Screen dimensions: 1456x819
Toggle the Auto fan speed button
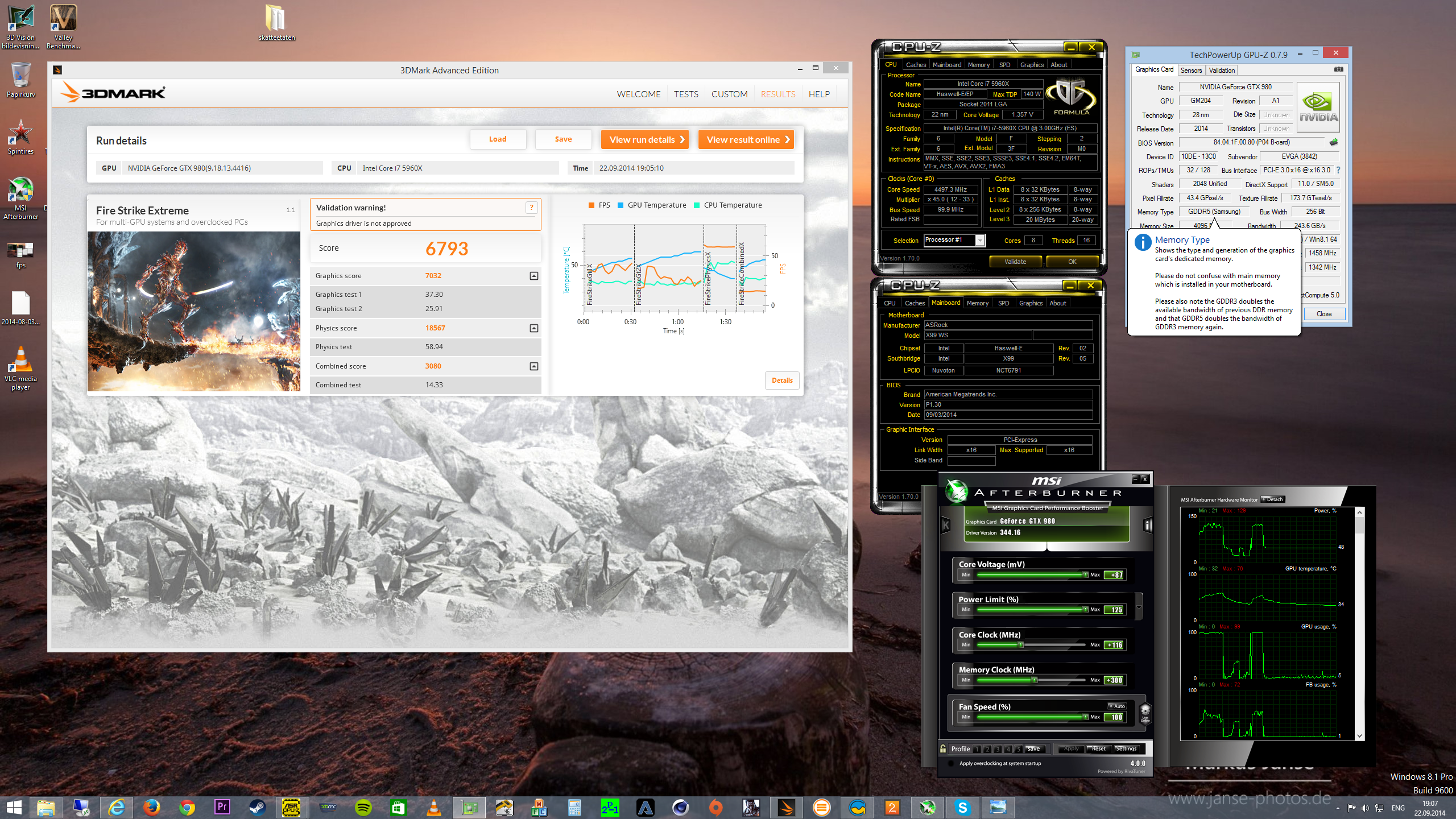[x=1117, y=706]
